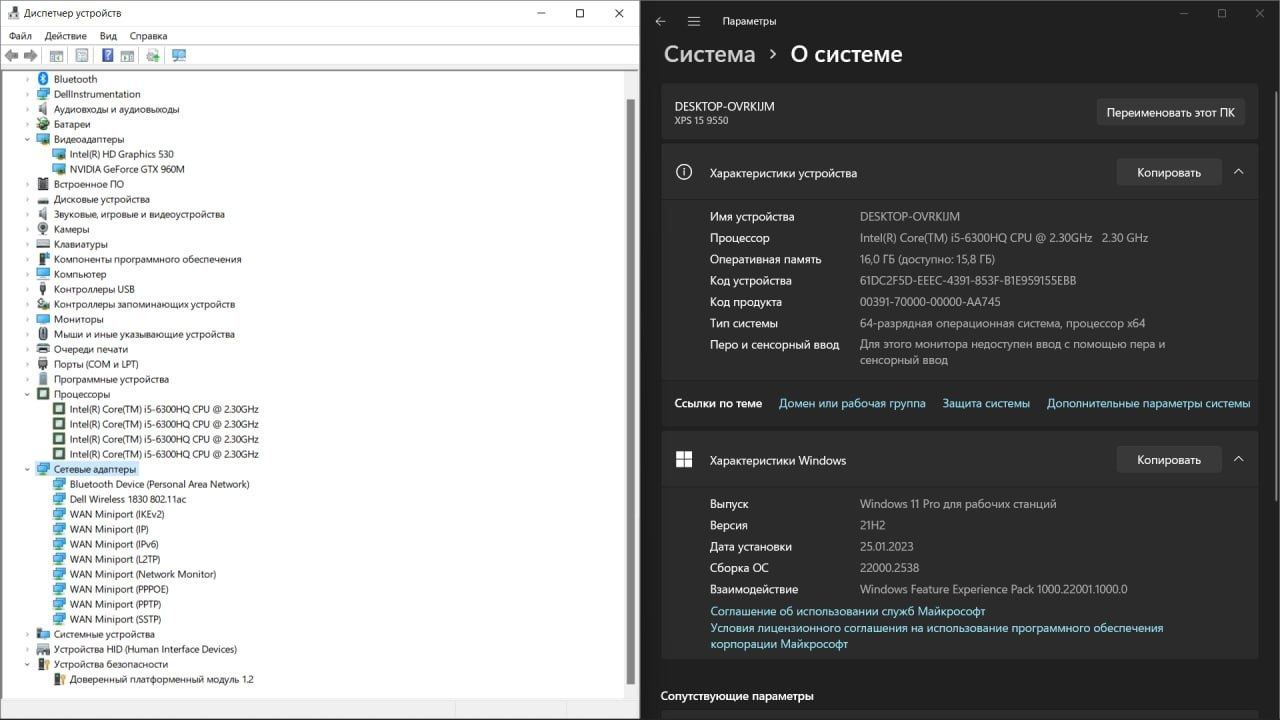
Task: Toggle the action pane toolbar icon
Action: tap(127, 56)
